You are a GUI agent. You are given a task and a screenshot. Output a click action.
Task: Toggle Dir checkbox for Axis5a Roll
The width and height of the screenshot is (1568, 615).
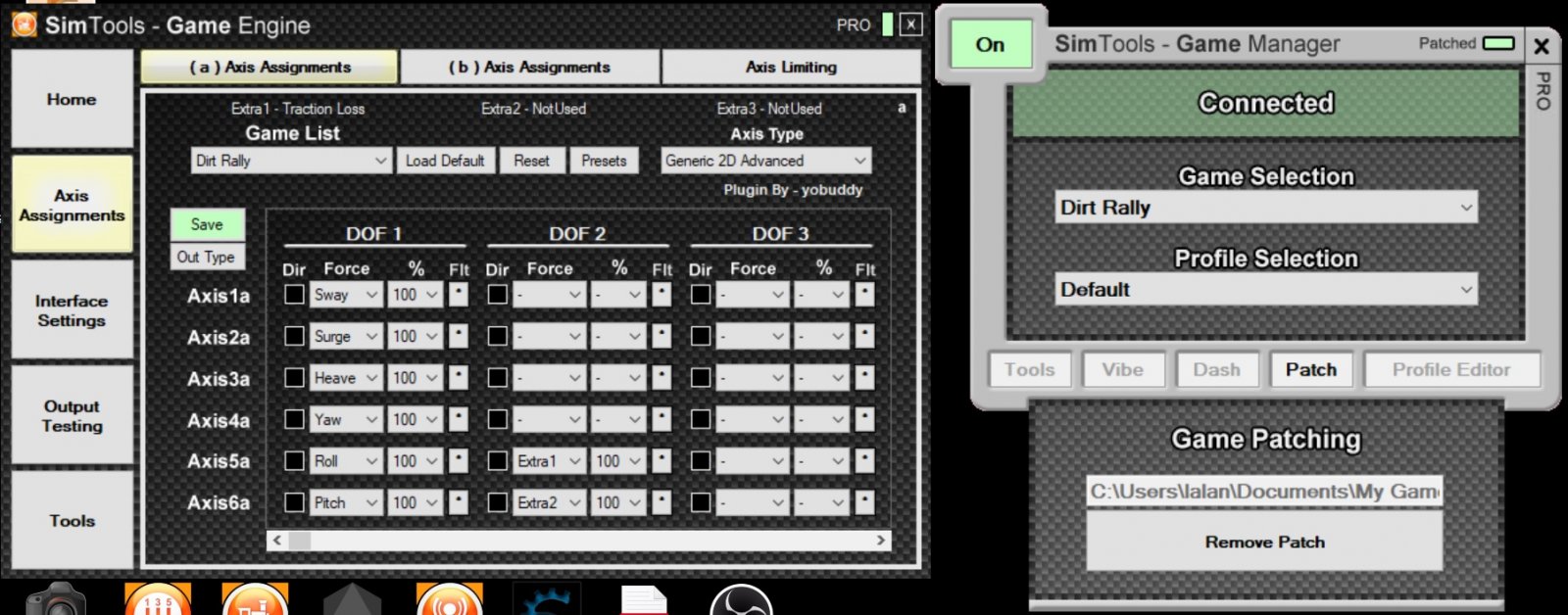coord(294,460)
